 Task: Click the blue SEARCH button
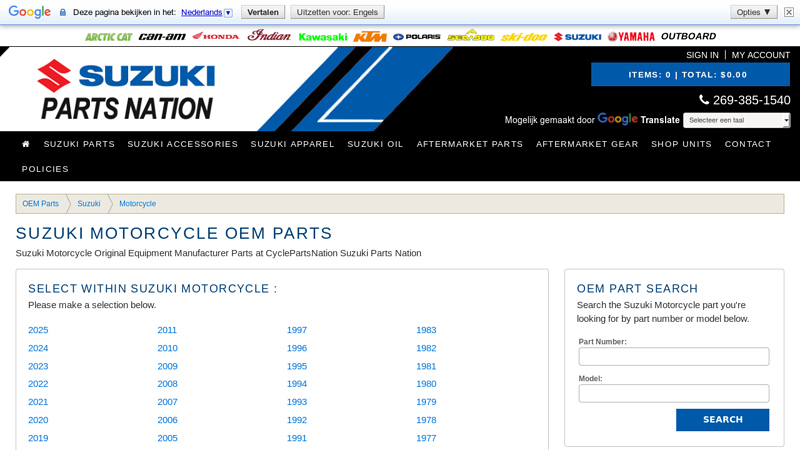[x=722, y=419]
